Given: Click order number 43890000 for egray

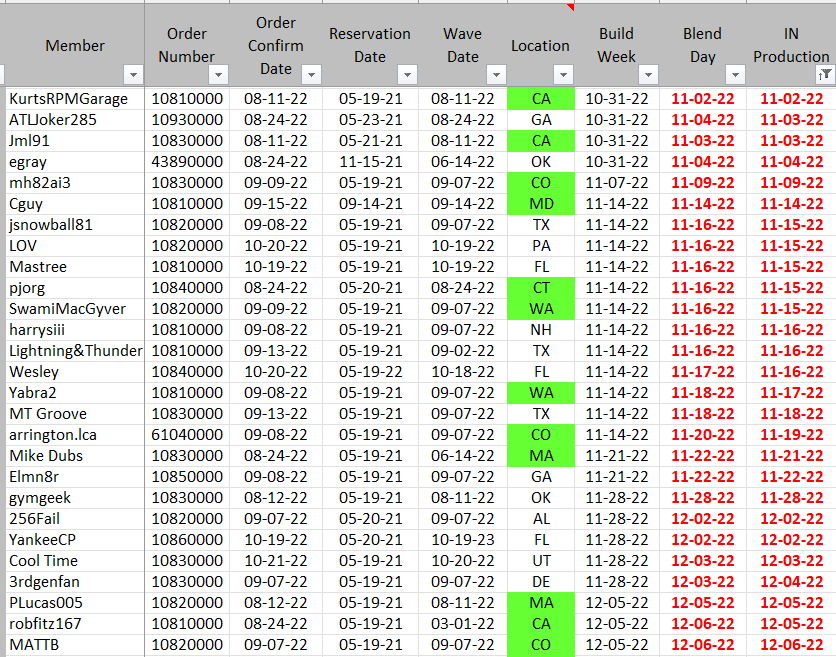Looking at the screenshot, I should tap(187, 162).
